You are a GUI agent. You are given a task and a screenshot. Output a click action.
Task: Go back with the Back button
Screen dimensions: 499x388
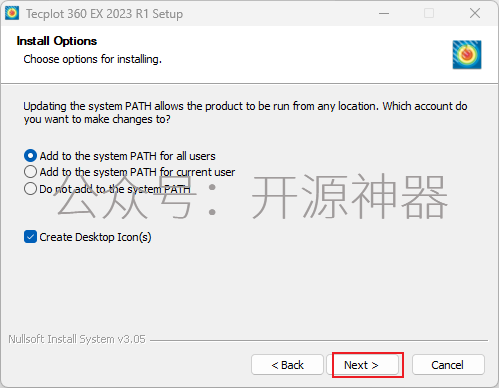(x=287, y=365)
